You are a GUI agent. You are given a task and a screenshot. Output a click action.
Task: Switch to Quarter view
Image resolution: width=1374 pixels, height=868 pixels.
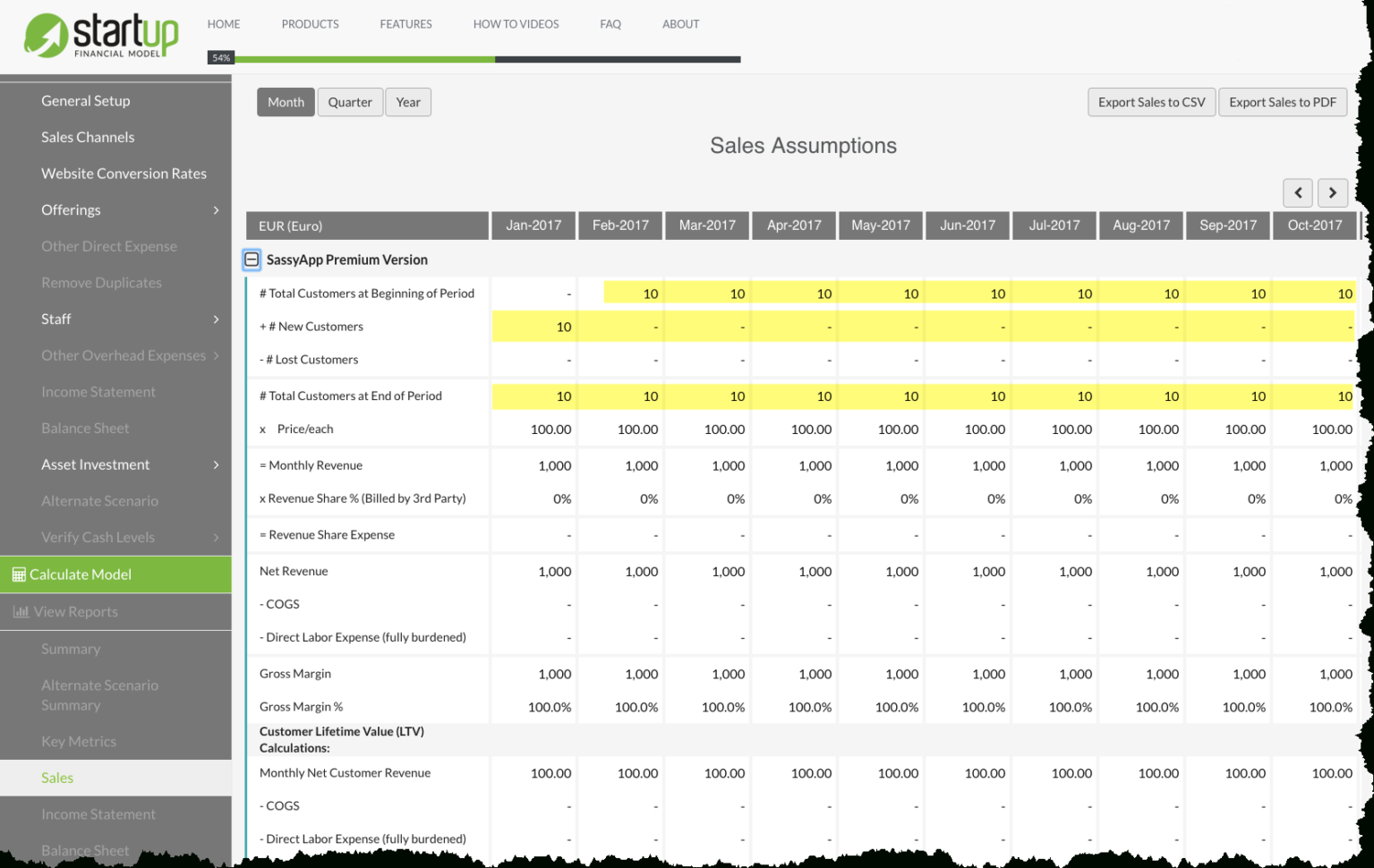click(x=349, y=102)
